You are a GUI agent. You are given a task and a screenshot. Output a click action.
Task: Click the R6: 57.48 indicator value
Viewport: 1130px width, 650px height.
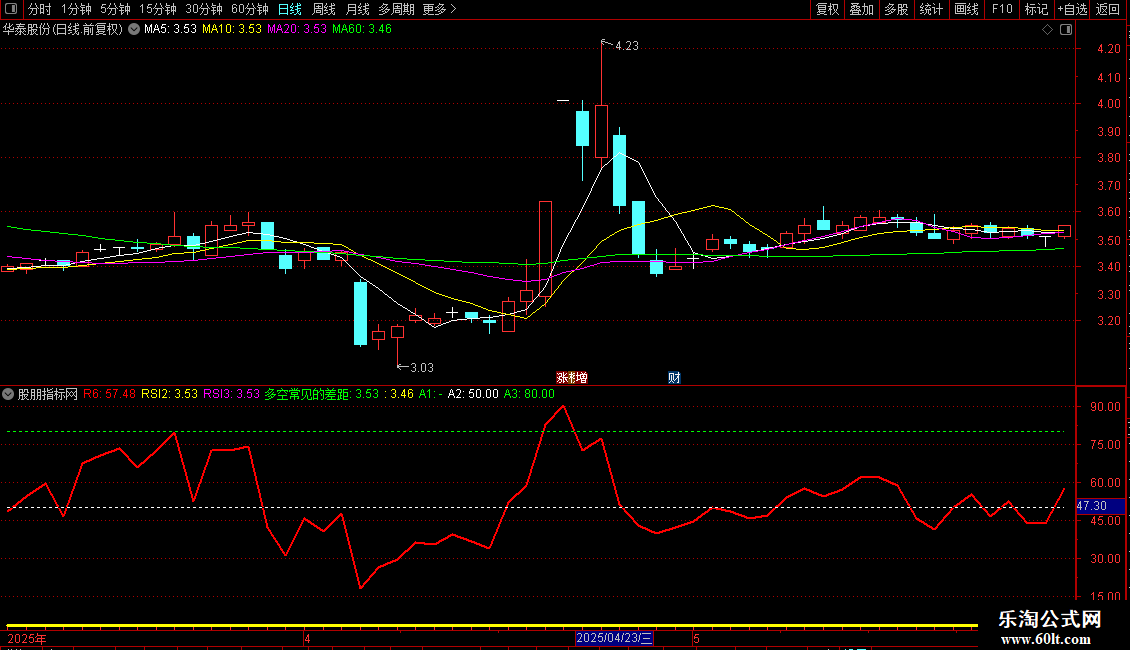(110, 394)
